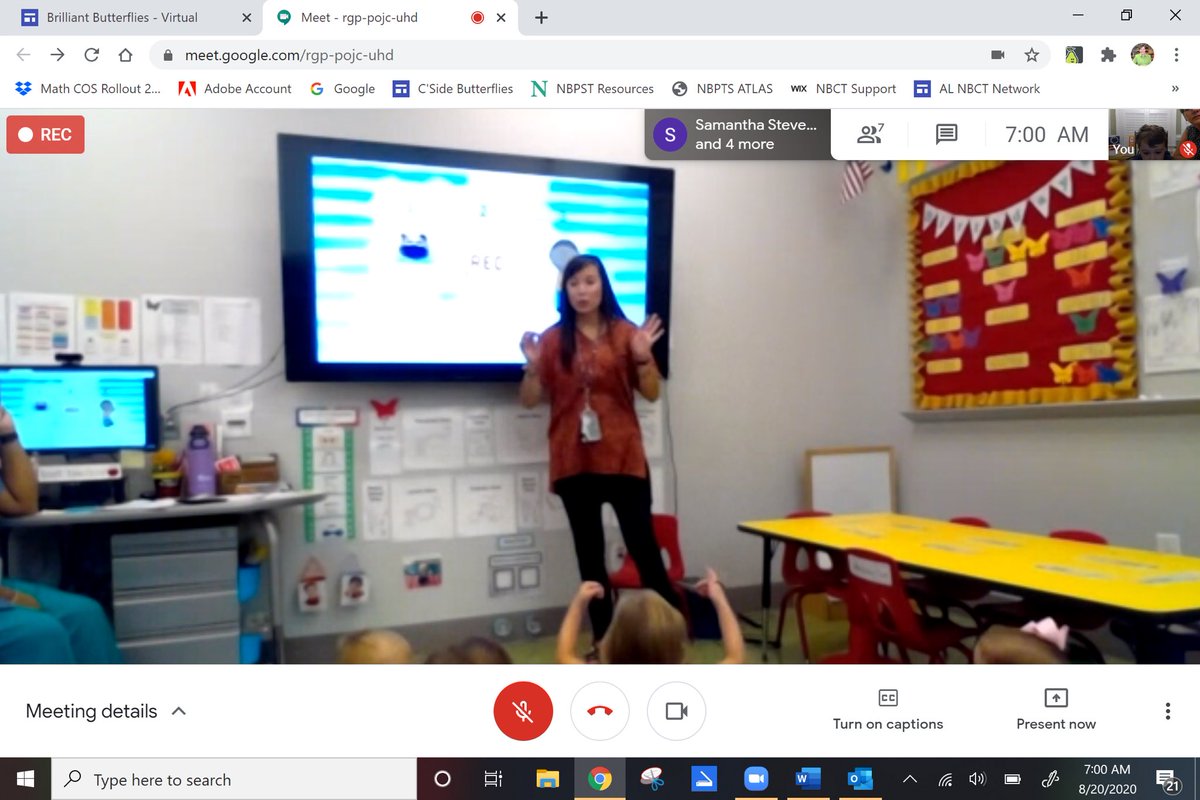Open Outlook from taskbar
1200x800 pixels.
click(x=859, y=779)
